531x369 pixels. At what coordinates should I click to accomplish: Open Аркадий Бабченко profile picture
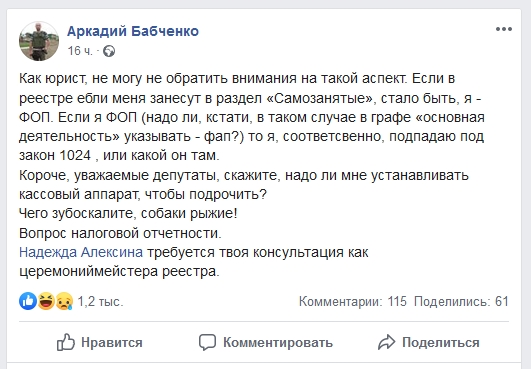coord(39,41)
